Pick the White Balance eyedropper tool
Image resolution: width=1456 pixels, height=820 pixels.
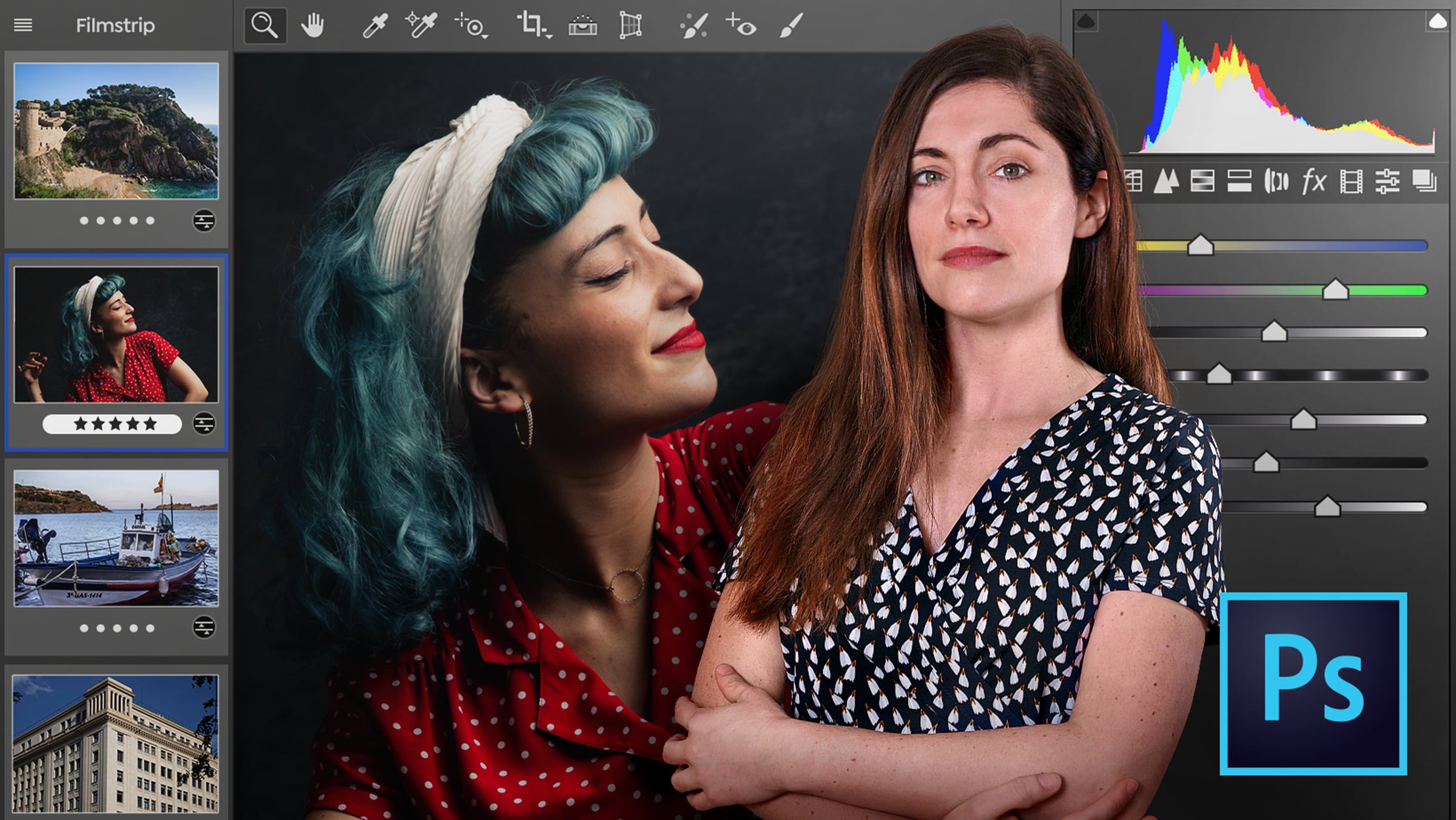(x=375, y=26)
